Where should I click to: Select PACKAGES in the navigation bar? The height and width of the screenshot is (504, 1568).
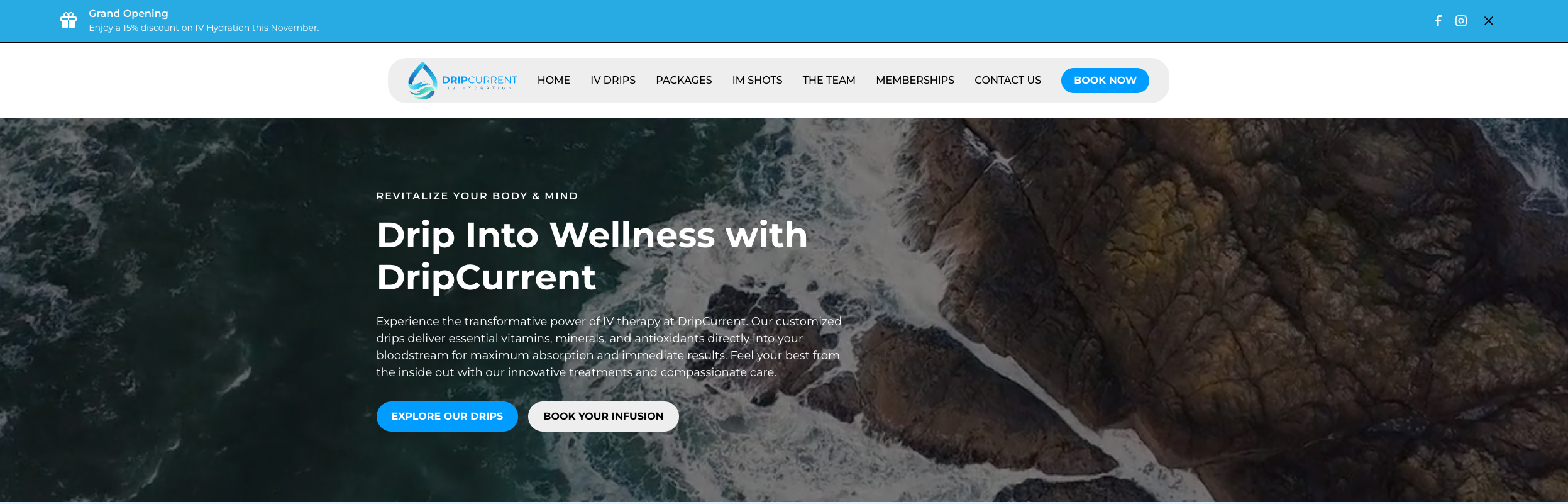click(x=684, y=81)
